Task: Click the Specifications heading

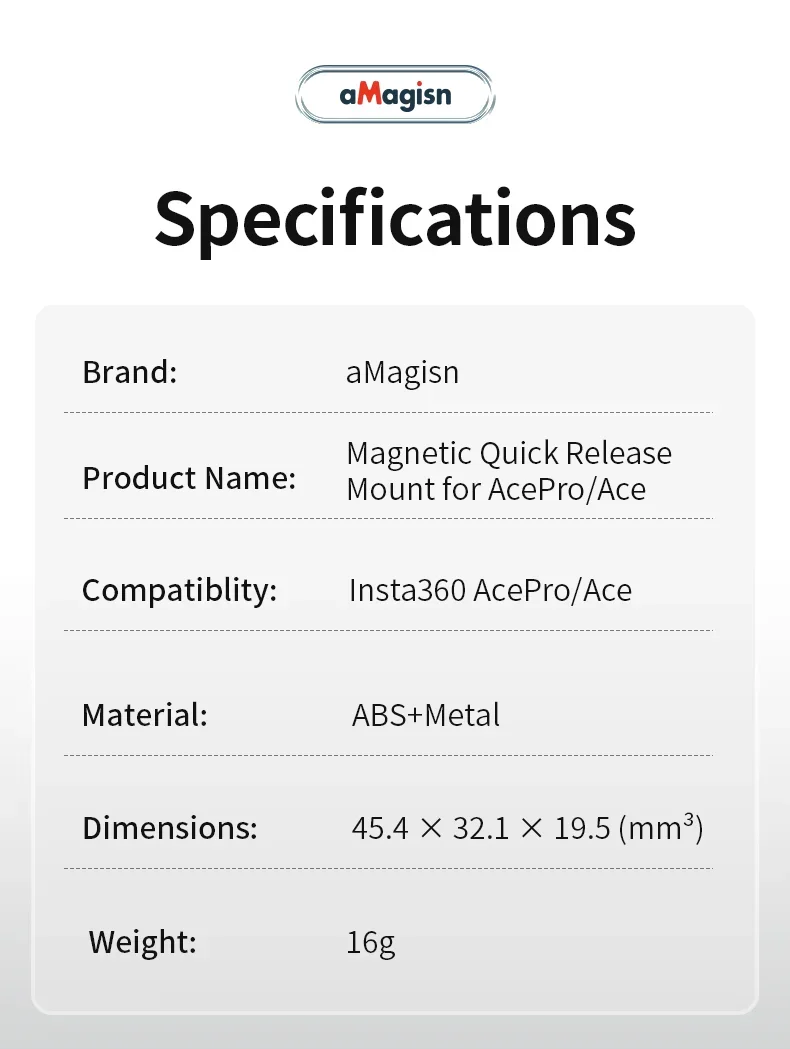Action: pos(395,219)
